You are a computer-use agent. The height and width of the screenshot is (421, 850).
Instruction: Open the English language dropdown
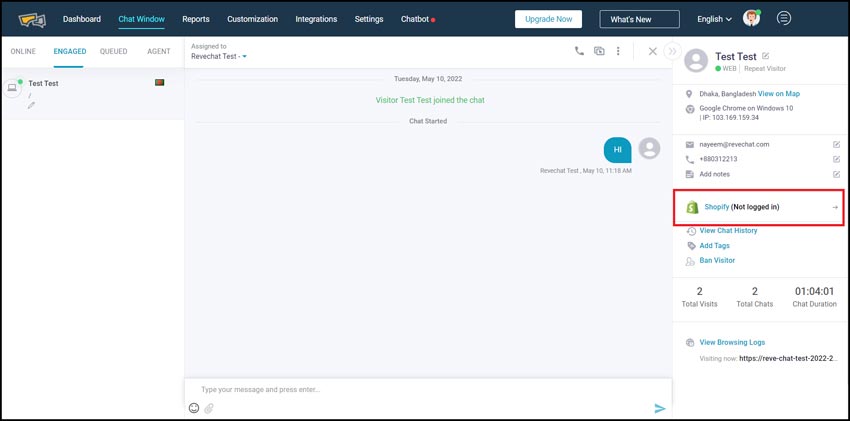[715, 19]
